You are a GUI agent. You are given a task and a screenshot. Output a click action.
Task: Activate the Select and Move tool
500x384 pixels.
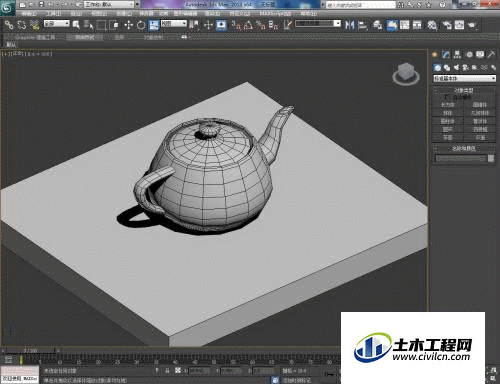point(128,25)
